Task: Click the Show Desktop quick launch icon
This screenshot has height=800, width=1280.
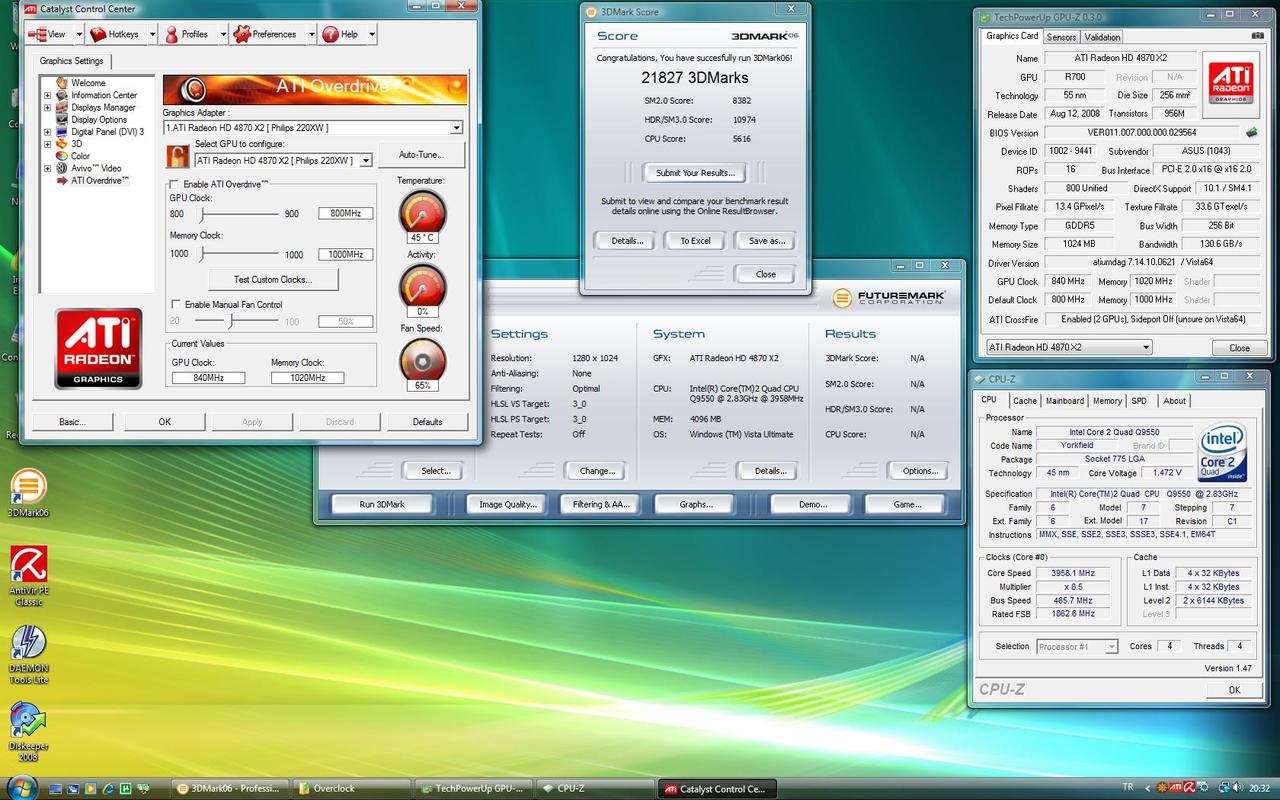Action: coord(53,788)
